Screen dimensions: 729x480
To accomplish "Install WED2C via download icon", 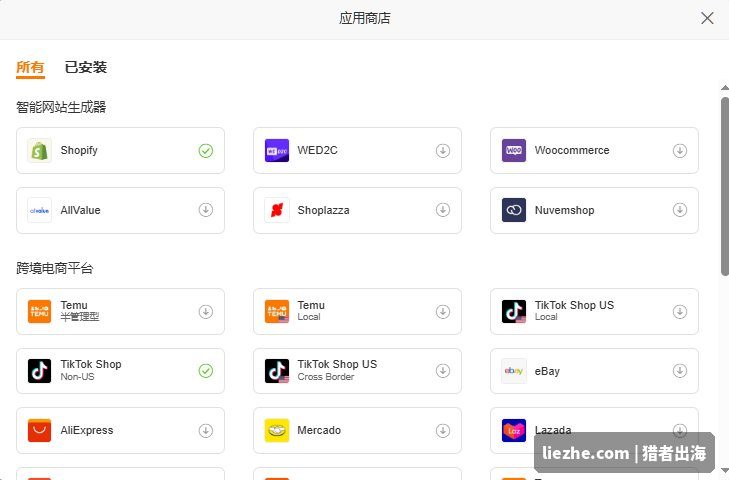I will [x=443, y=151].
